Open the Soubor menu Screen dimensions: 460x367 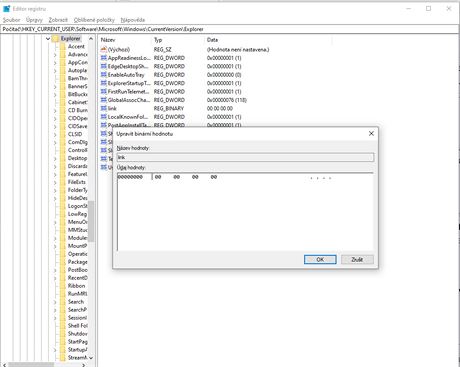coord(11,20)
